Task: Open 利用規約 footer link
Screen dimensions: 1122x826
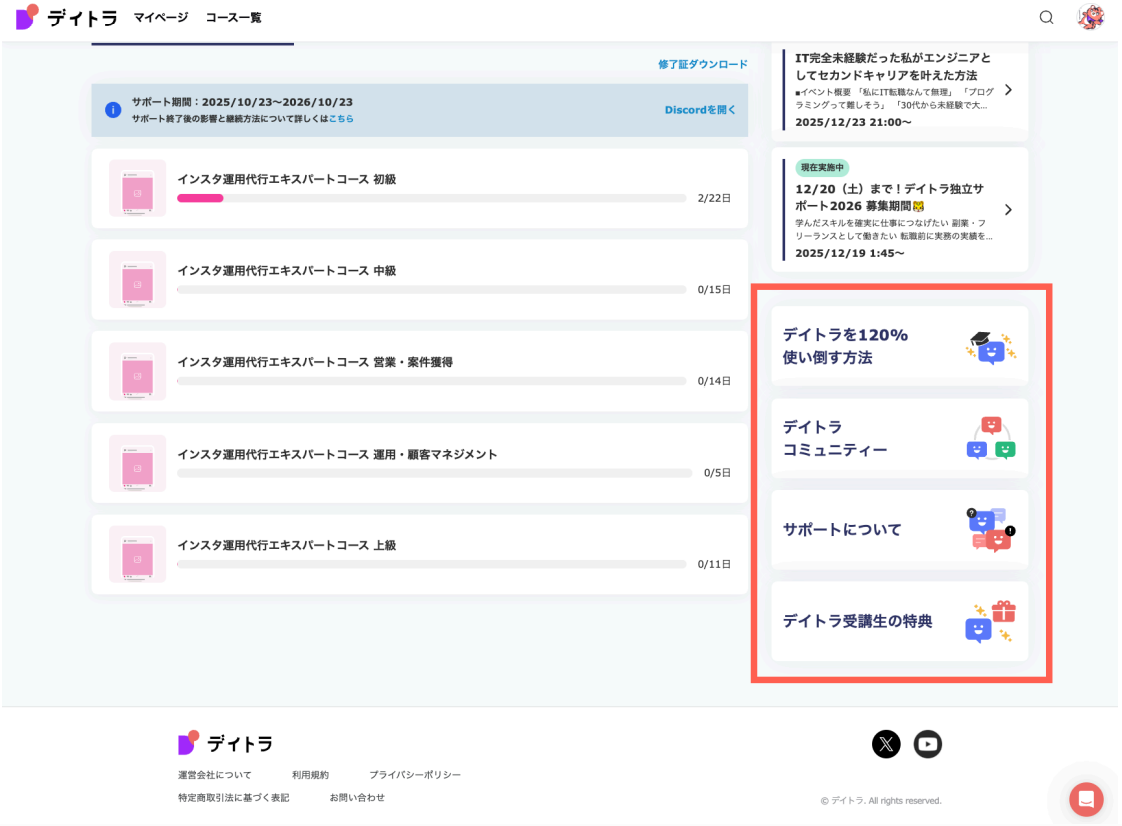Action: tap(310, 774)
